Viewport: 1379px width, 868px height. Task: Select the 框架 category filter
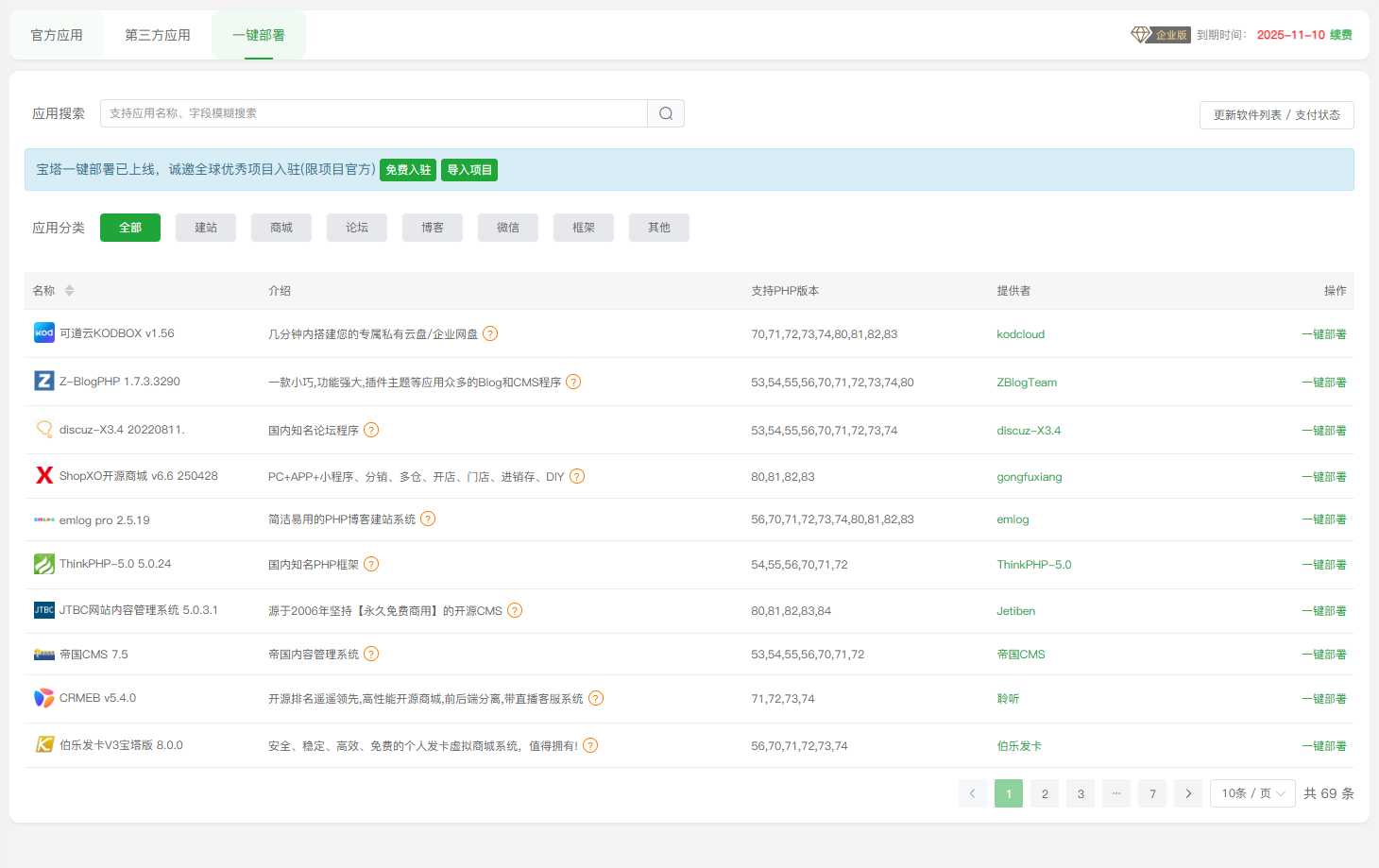pos(584,228)
